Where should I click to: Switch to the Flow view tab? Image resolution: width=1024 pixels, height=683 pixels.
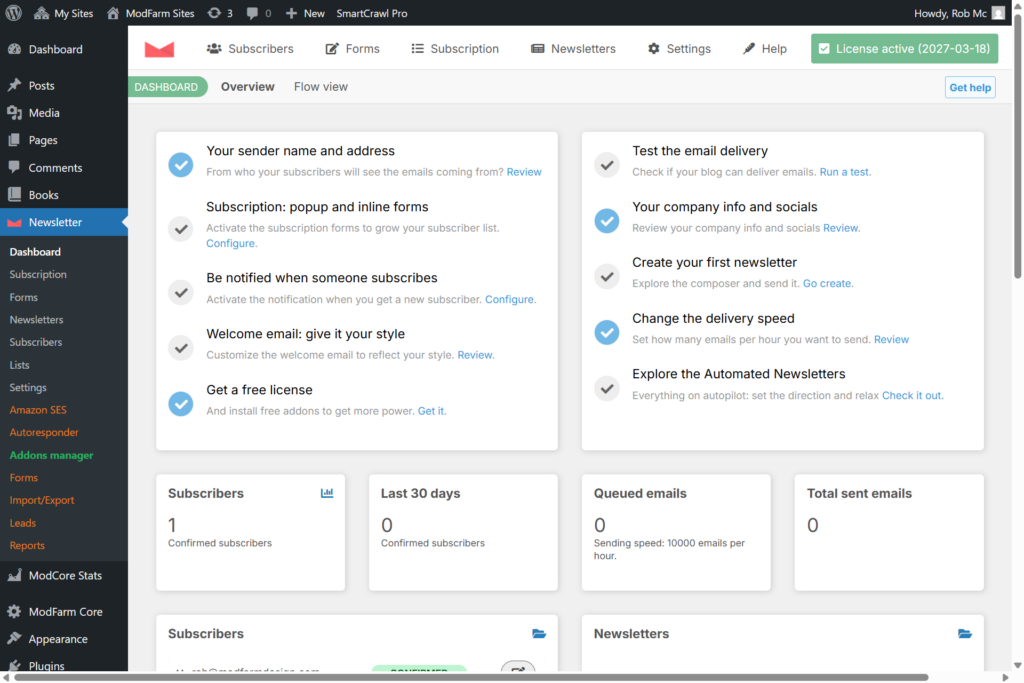pyautogui.click(x=321, y=87)
